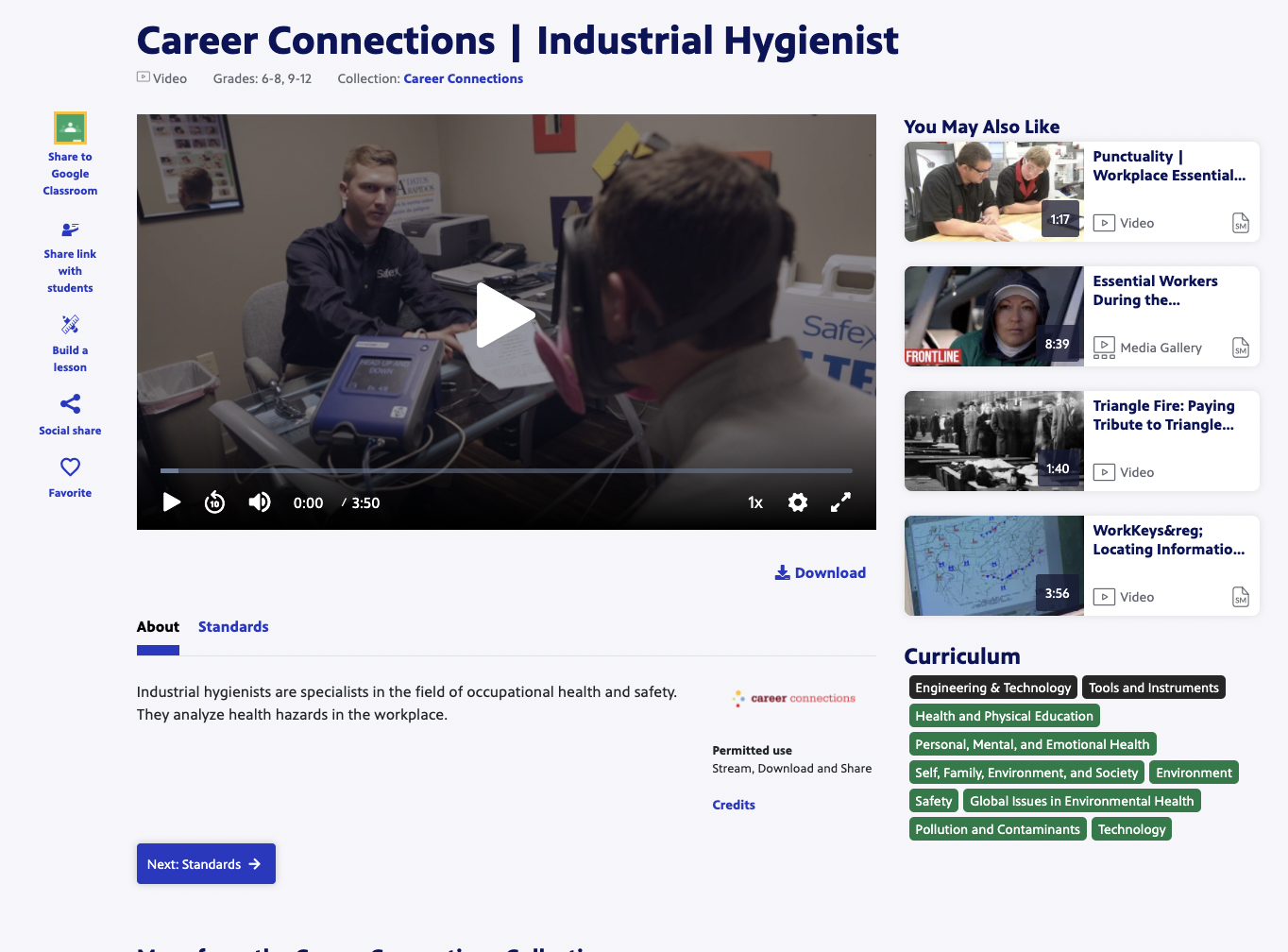Mute the video volume
The height and width of the screenshot is (952, 1288).
tap(259, 502)
